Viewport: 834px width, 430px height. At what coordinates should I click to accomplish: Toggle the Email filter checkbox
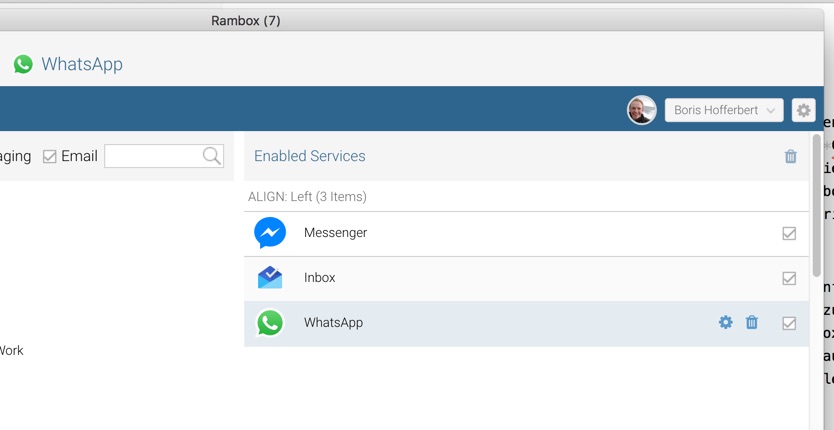tap(50, 156)
